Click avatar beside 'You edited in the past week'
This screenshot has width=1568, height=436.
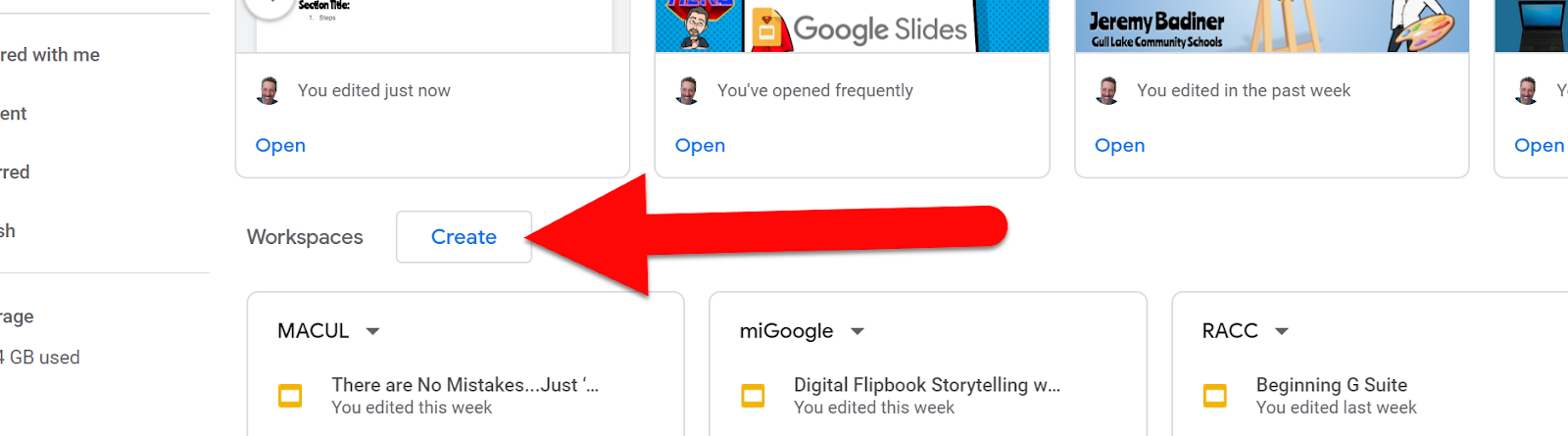coord(1107,90)
